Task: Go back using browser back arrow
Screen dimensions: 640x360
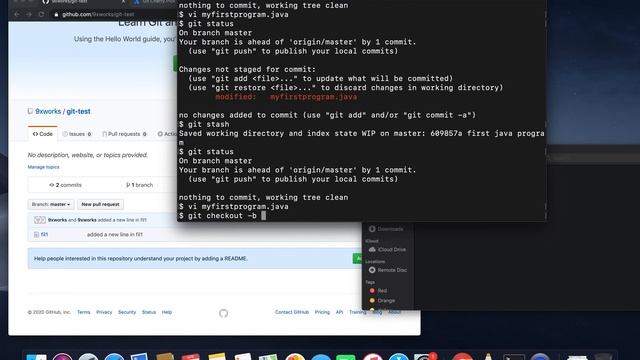Action: (17, 14)
